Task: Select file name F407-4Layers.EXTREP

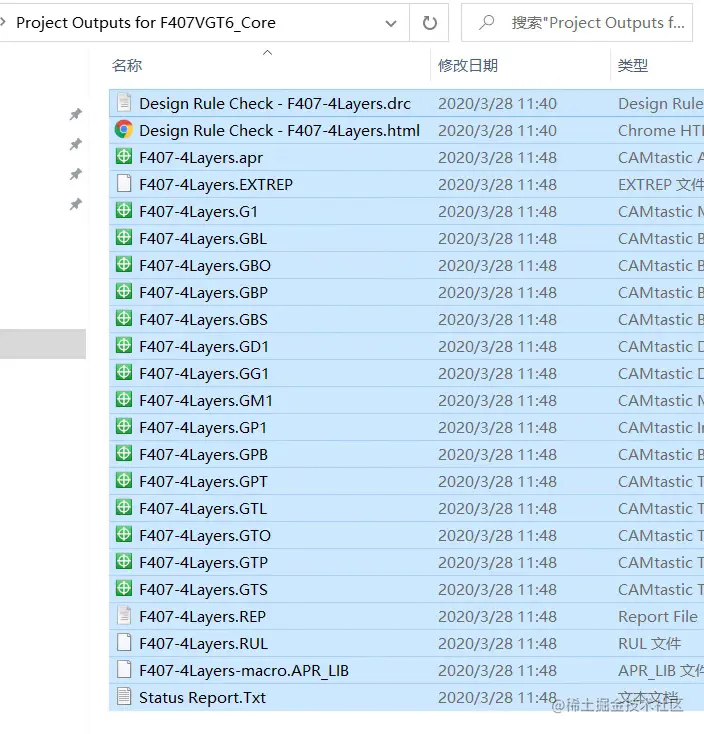Action: (x=216, y=184)
